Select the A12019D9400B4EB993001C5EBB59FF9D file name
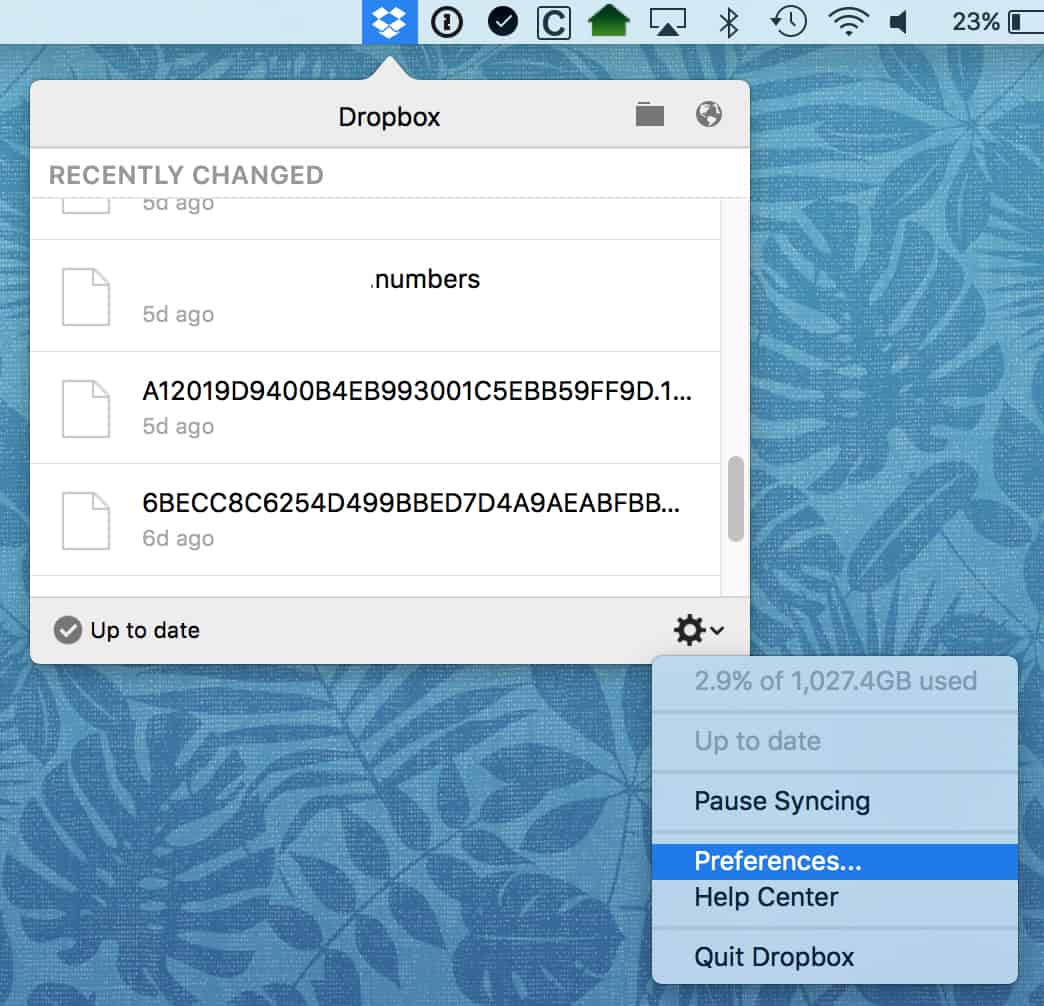Viewport: 1044px width, 1006px height. tap(417, 391)
